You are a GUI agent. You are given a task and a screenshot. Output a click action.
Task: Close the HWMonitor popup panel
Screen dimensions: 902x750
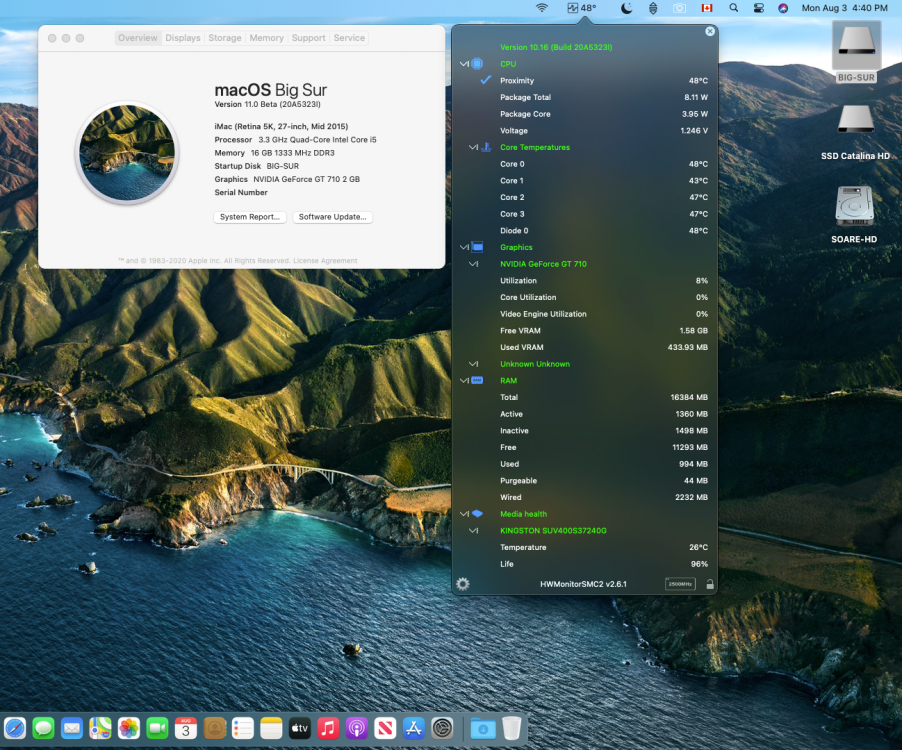(710, 31)
